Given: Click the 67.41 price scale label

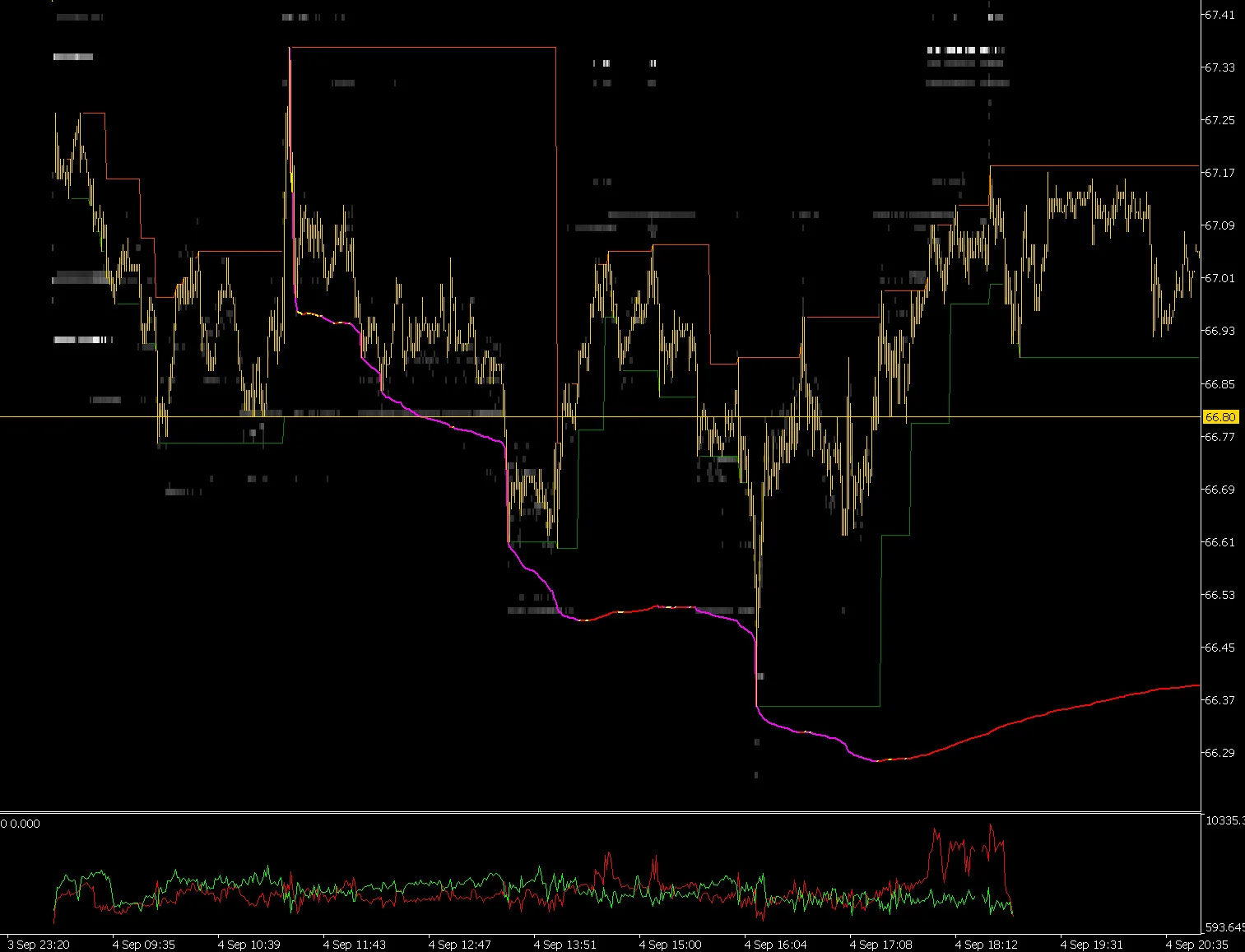Looking at the screenshot, I should (1219, 15).
